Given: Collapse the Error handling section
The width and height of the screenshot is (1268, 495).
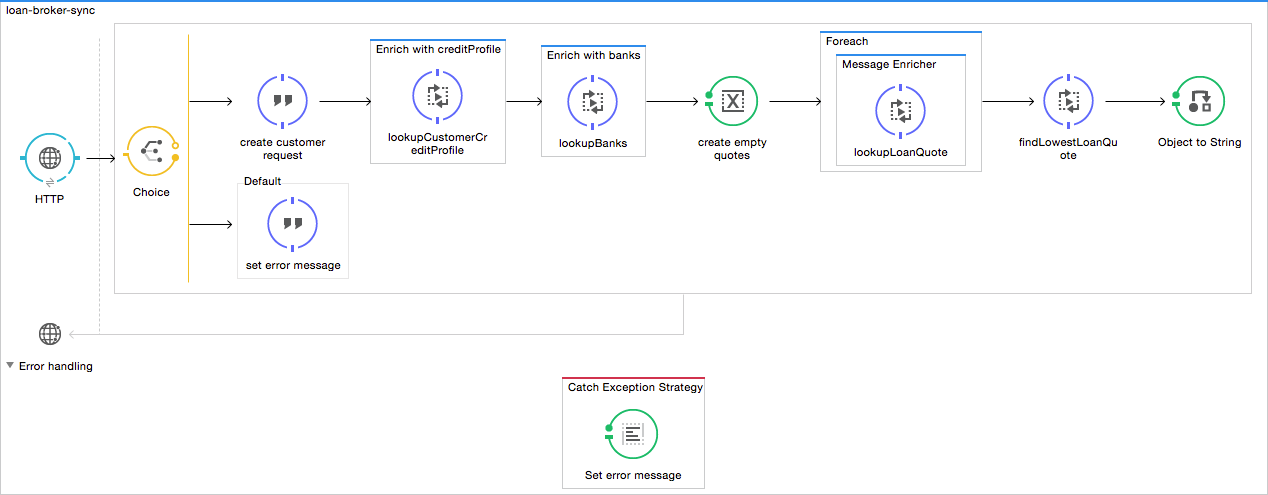Looking at the screenshot, I should [10, 366].
